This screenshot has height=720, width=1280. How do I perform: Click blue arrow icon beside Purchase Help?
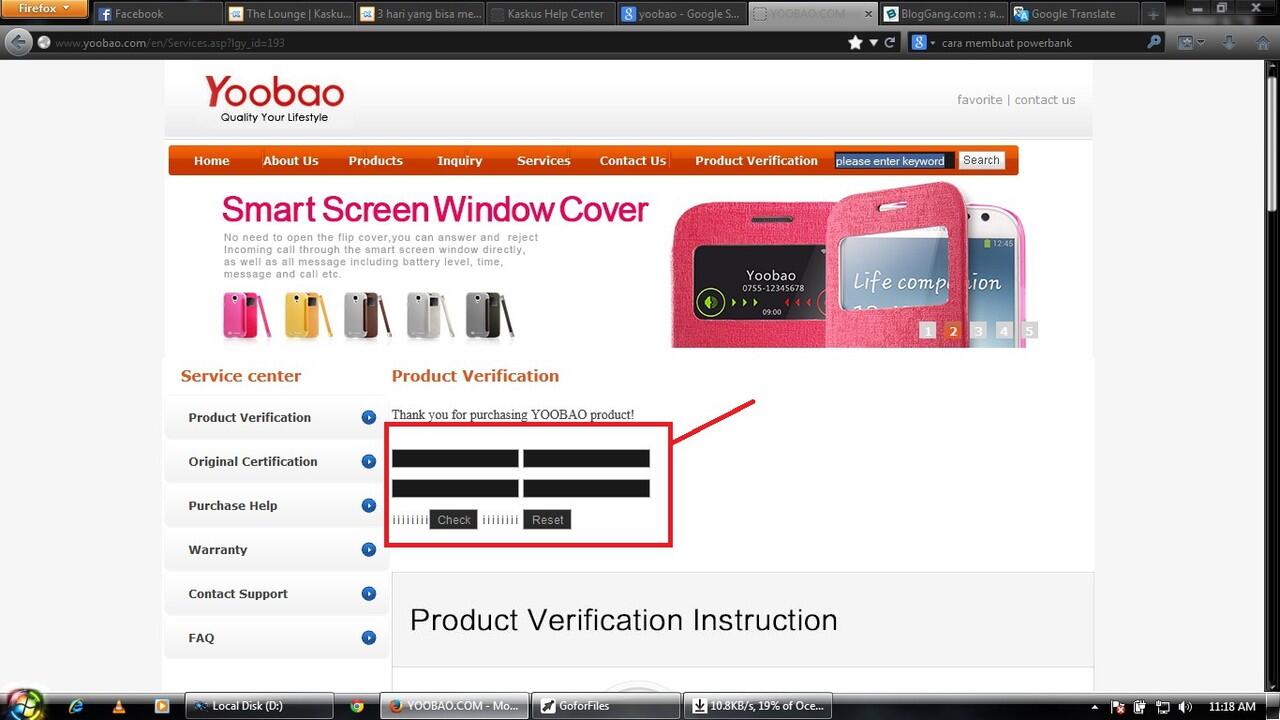[x=369, y=506]
